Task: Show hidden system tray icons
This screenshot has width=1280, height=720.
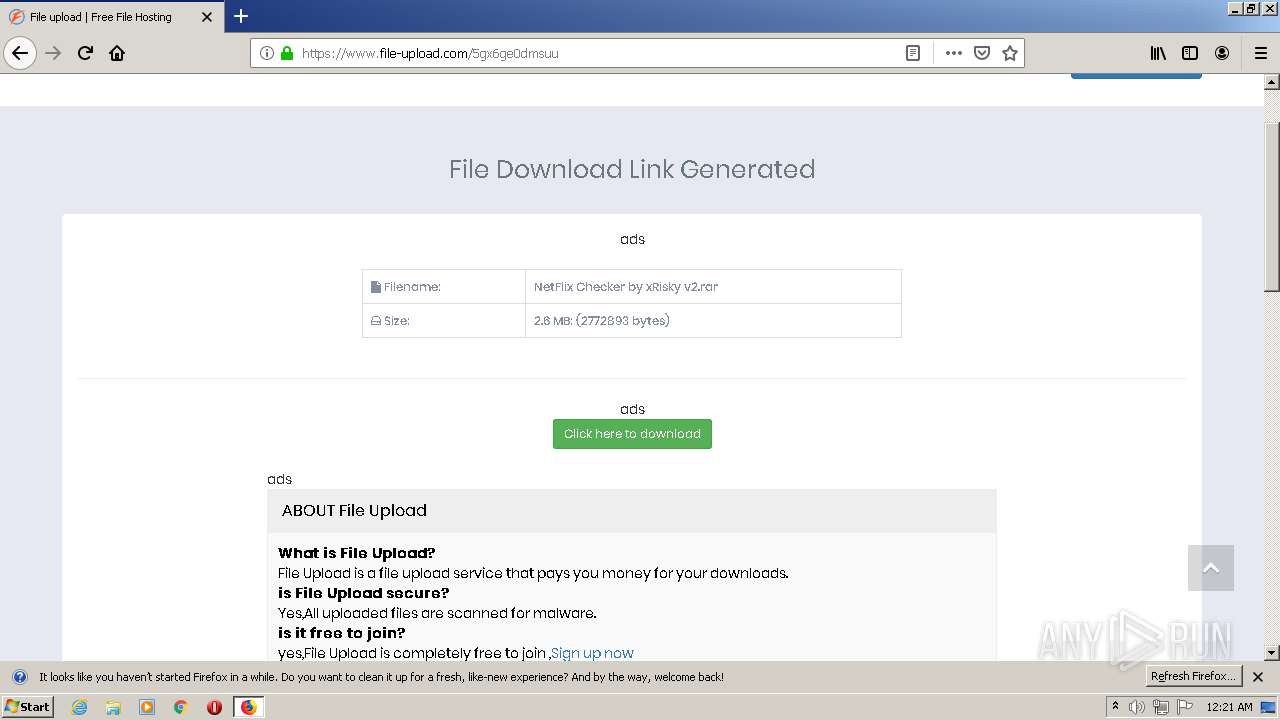Action: (x=1115, y=707)
